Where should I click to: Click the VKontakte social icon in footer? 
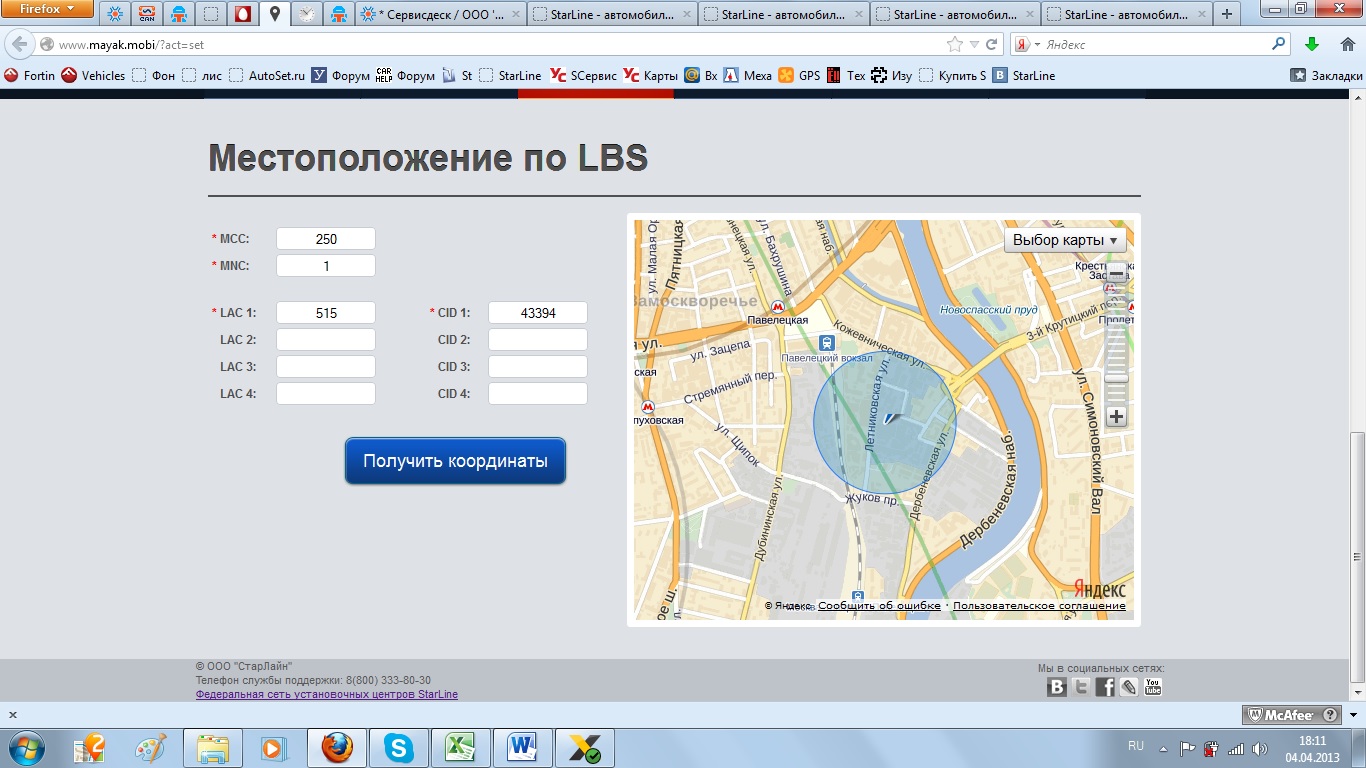(x=1057, y=687)
